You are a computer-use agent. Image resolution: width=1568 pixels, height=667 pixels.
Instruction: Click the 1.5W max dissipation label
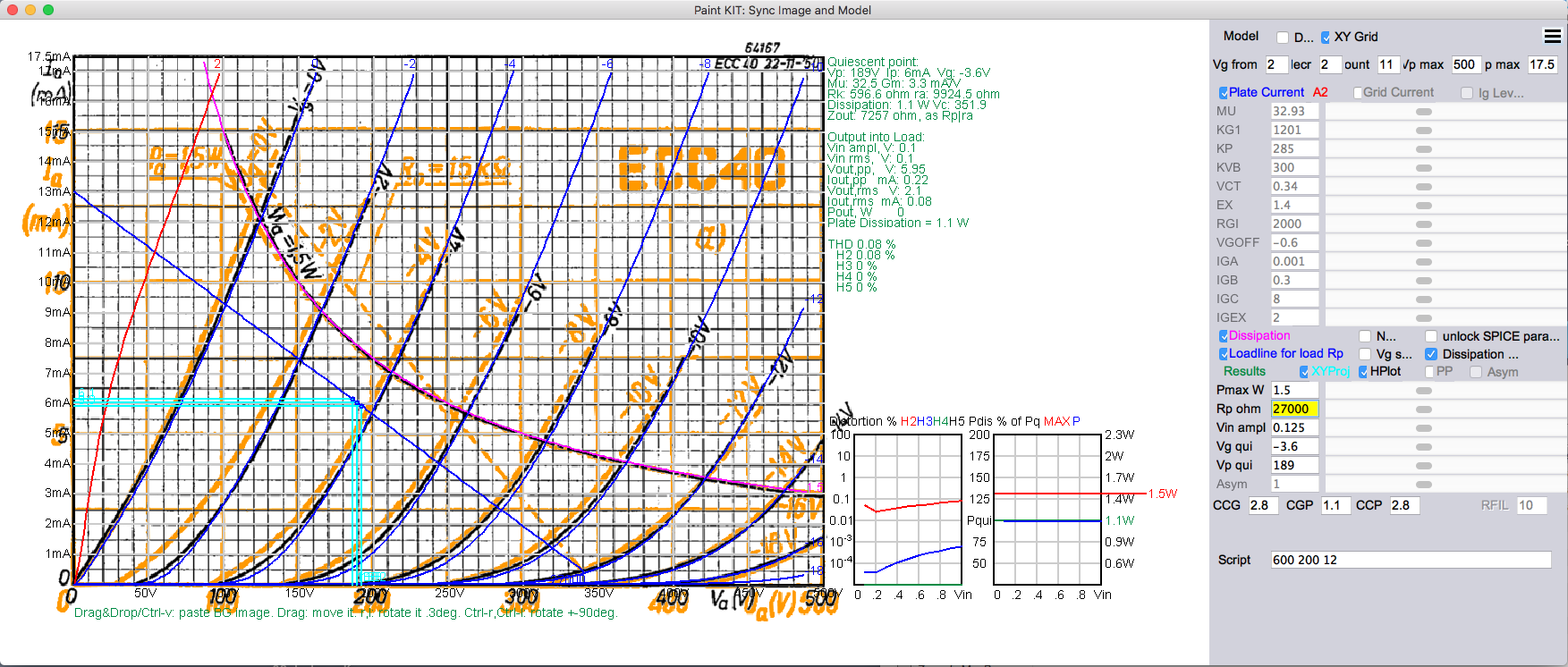1163,494
